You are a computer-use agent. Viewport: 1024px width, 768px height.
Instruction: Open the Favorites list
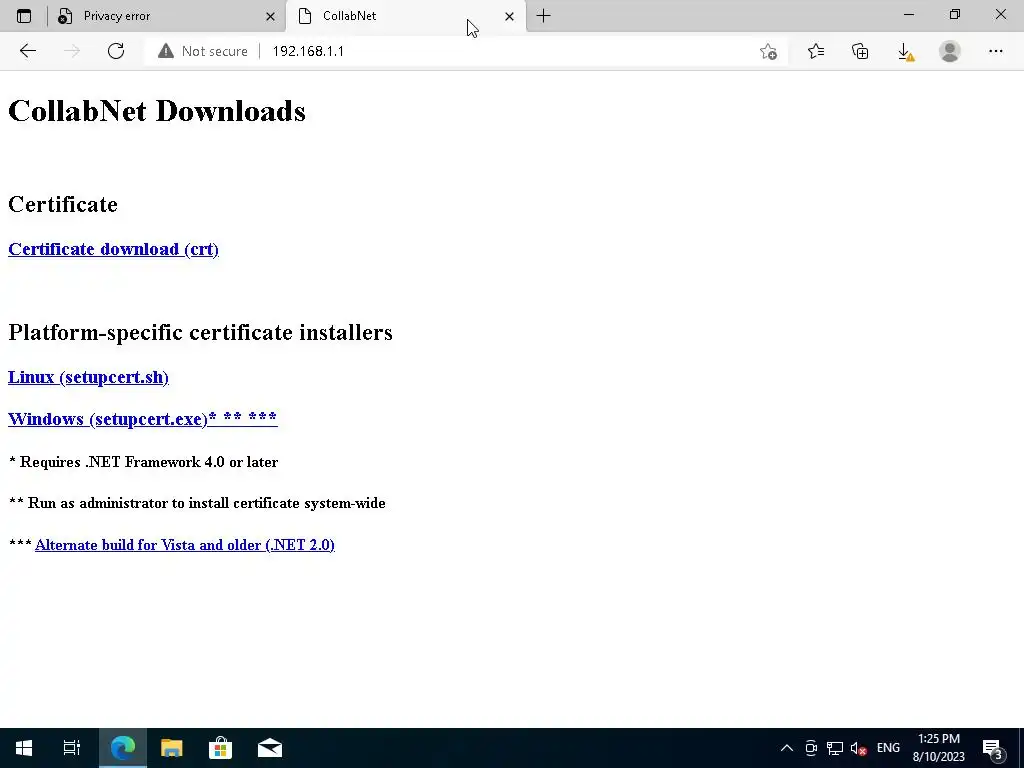point(816,51)
